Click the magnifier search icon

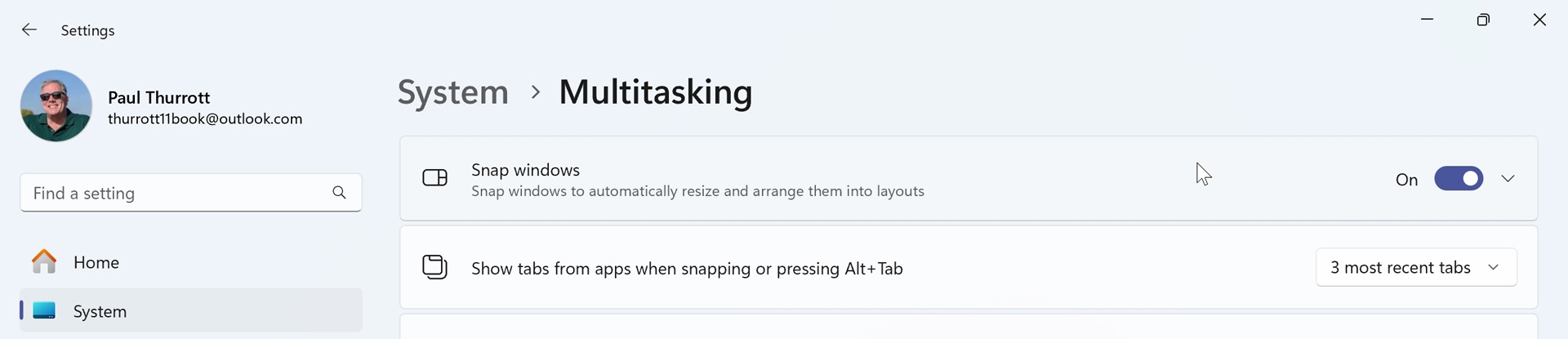pyautogui.click(x=339, y=193)
